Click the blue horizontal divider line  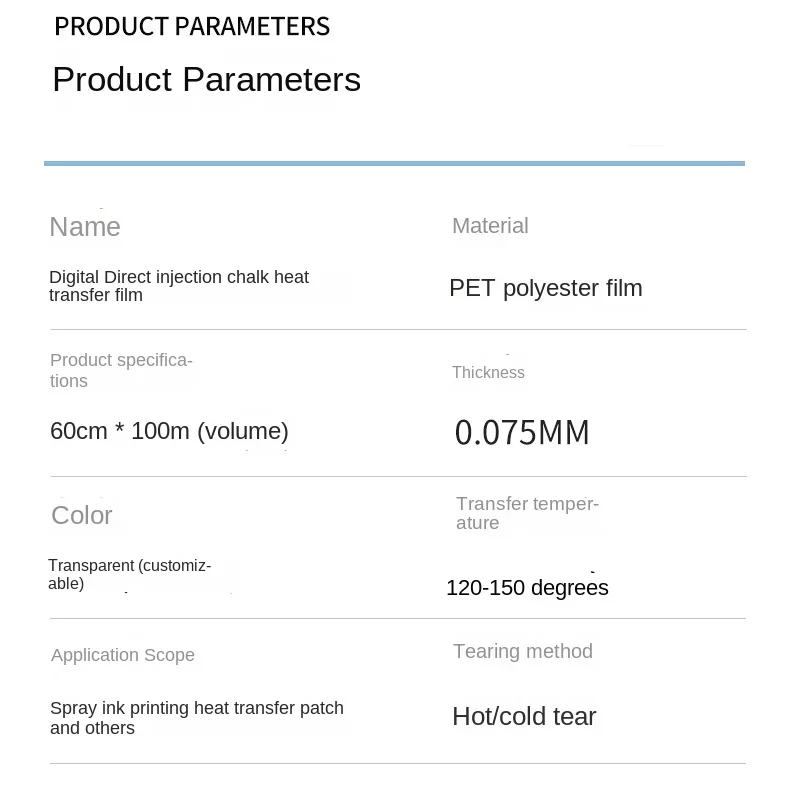pyautogui.click(x=394, y=163)
